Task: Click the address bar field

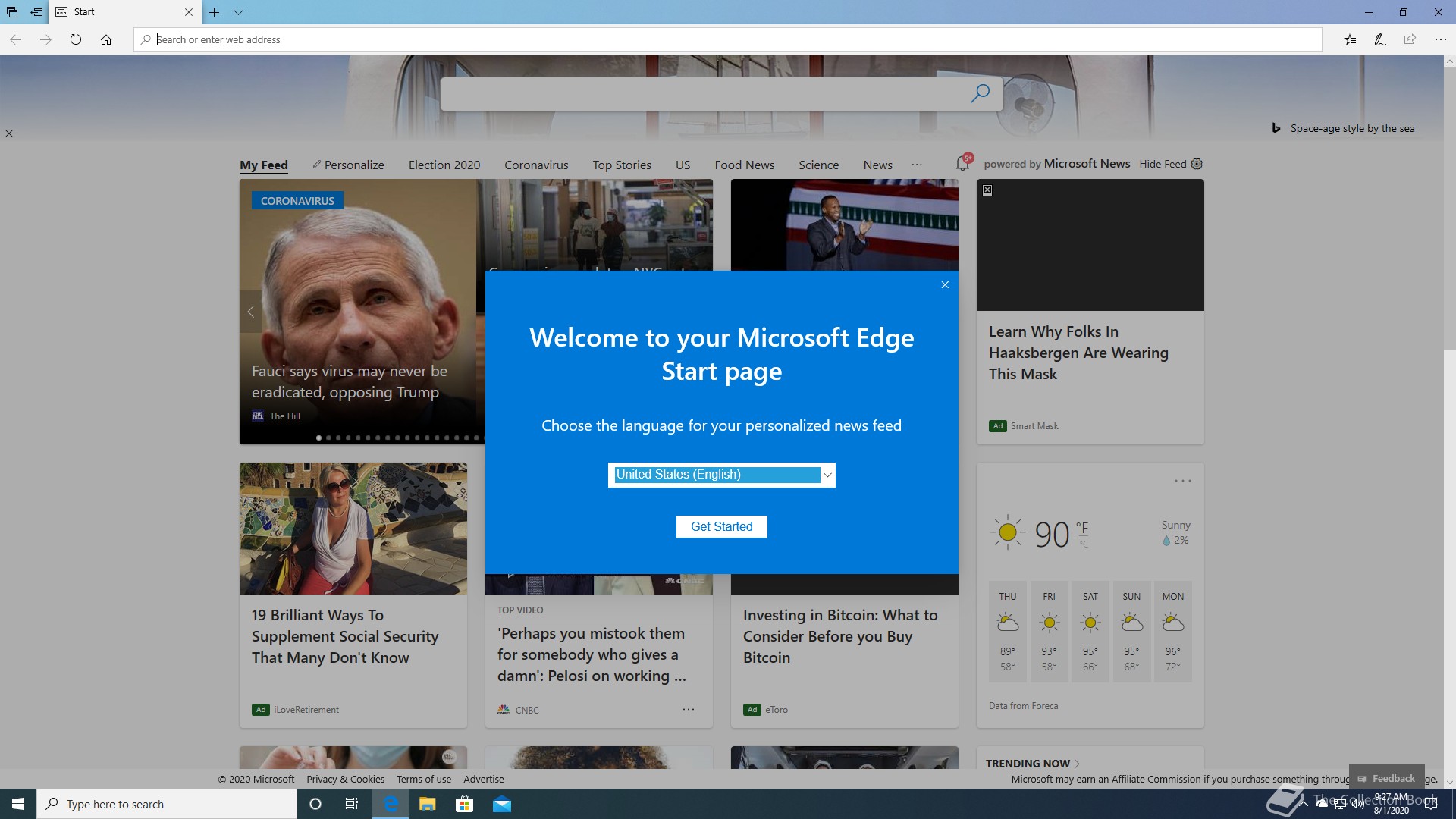Action: (x=728, y=39)
